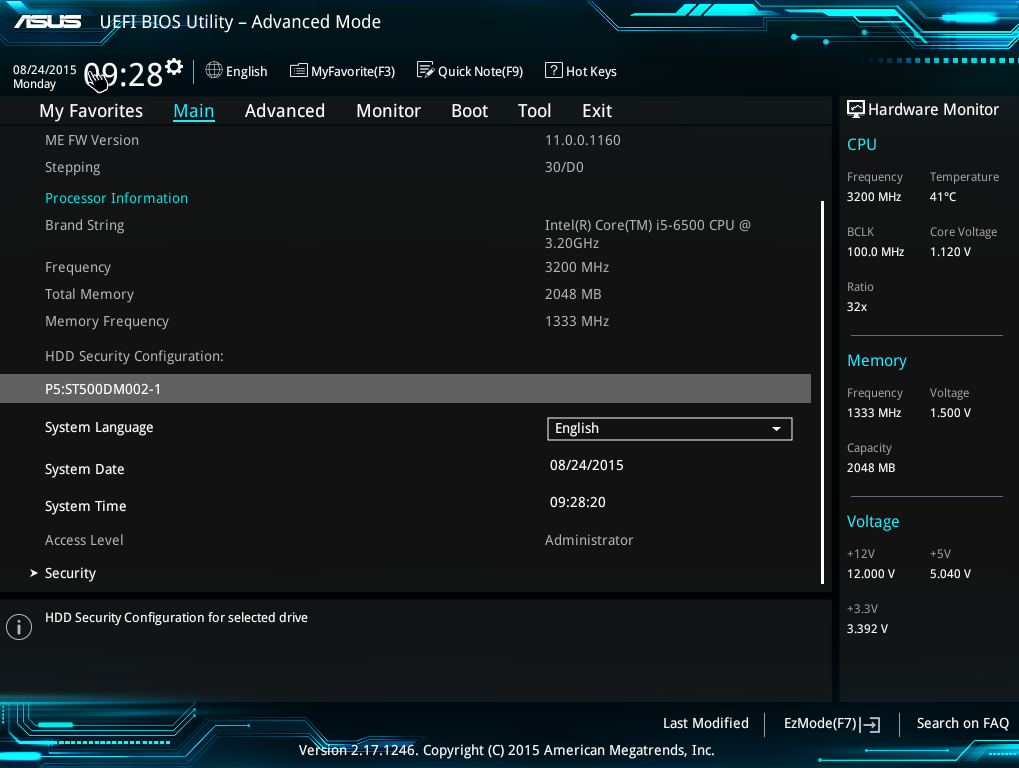Screen dimensions: 1019x768
Task: Click the EzMode exit arrow icon
Action: (x=870, y=724)
